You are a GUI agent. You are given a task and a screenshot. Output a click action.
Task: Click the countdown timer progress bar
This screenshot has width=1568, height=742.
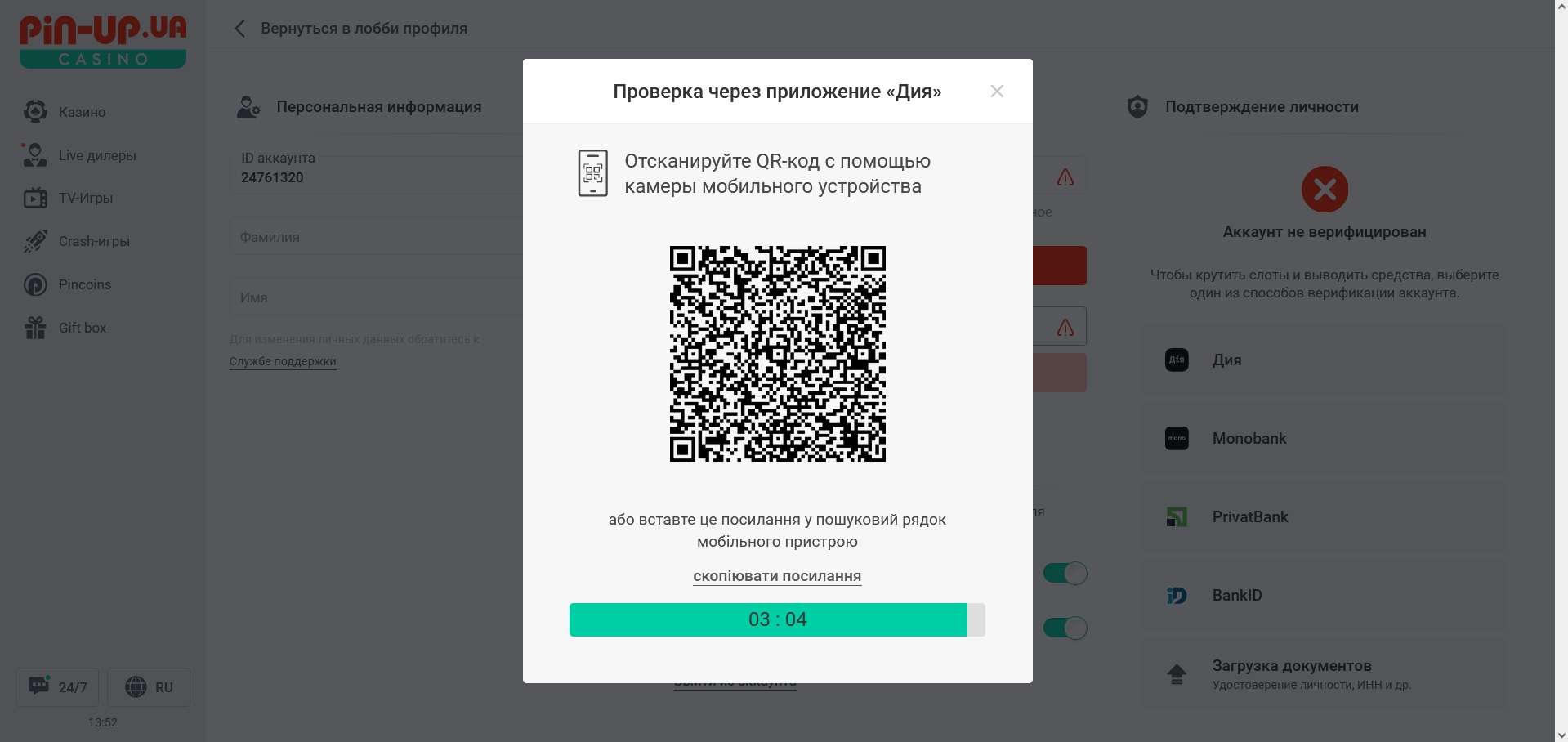[777, 619]
